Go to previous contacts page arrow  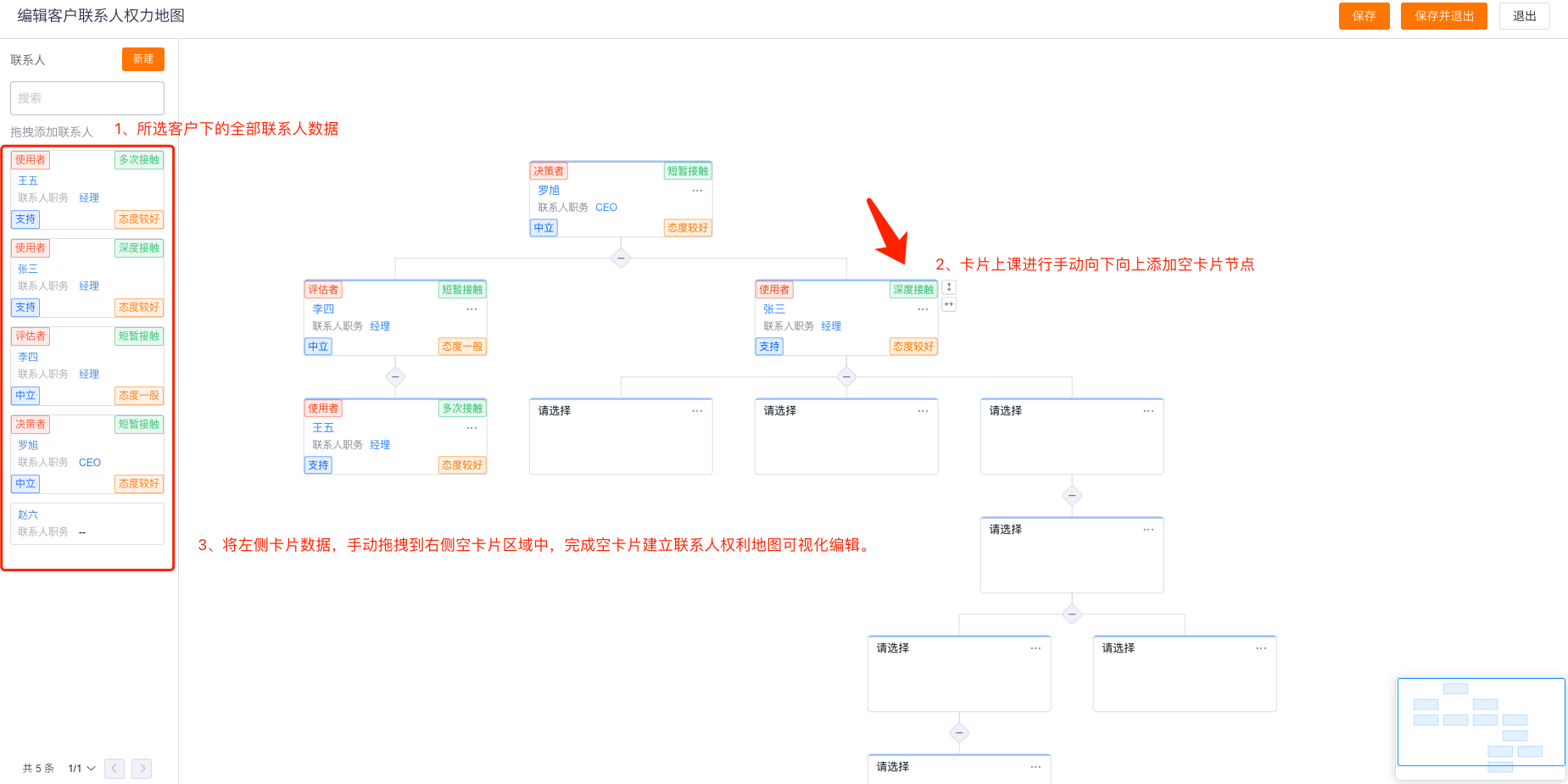coord(114,769)
